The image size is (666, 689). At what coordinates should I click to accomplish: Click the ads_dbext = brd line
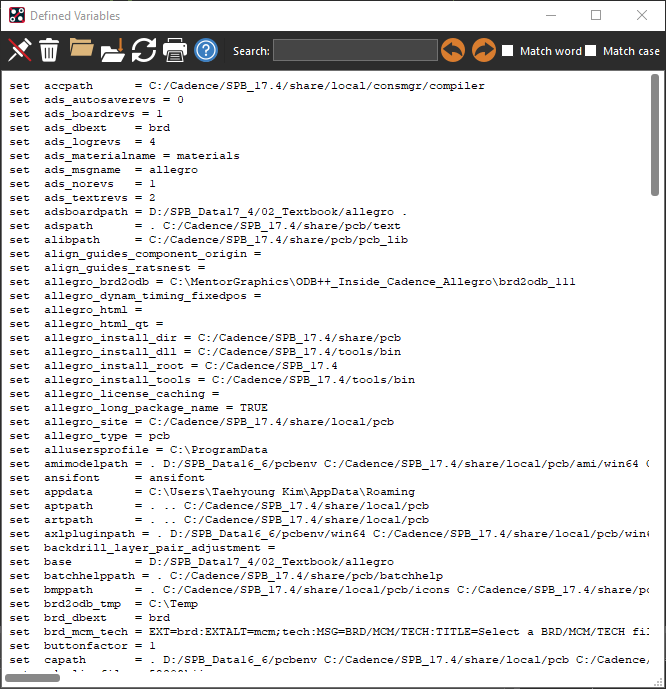pos(90,128)
